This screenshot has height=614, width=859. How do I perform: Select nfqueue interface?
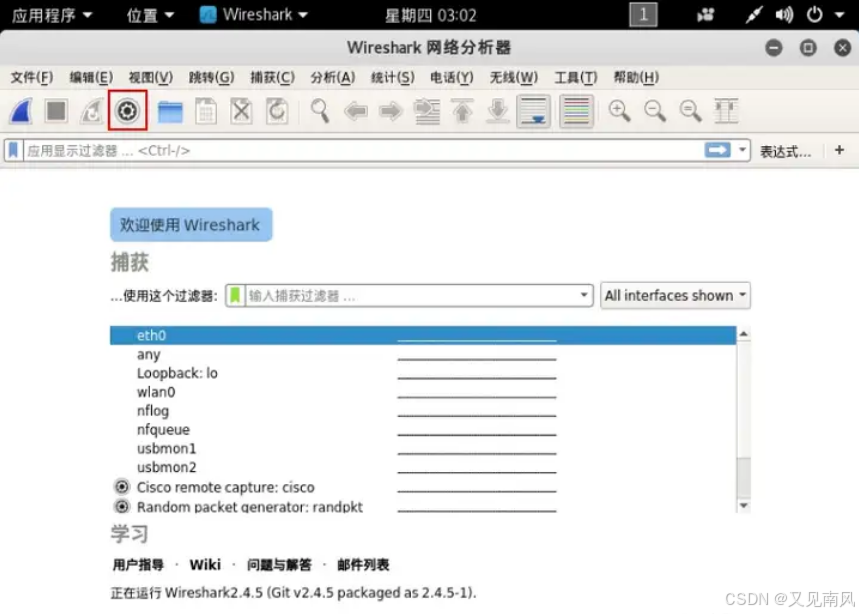[x=422, y=429]
